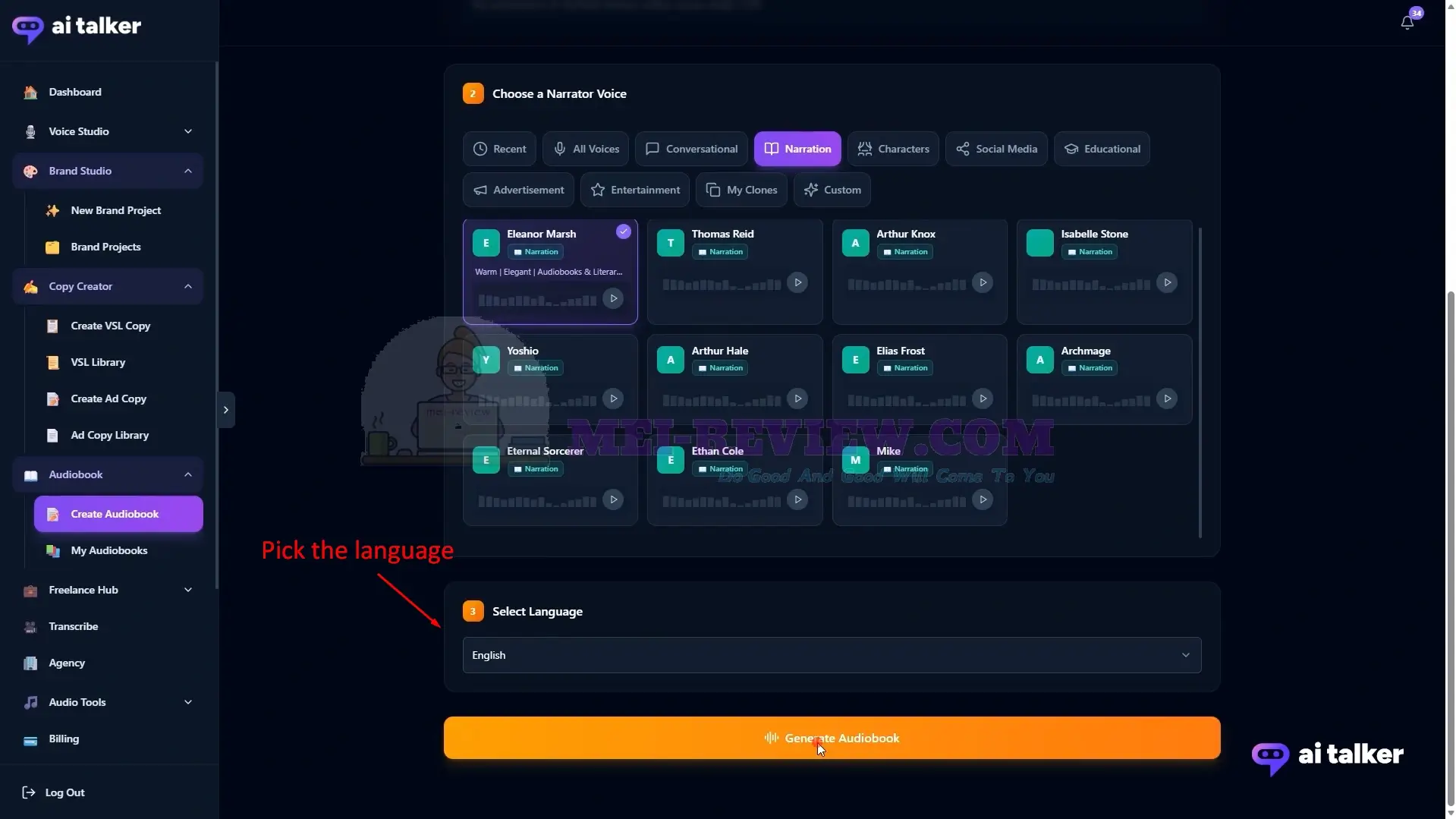Pick the Archmage narrator voice

pos(1104,380)
